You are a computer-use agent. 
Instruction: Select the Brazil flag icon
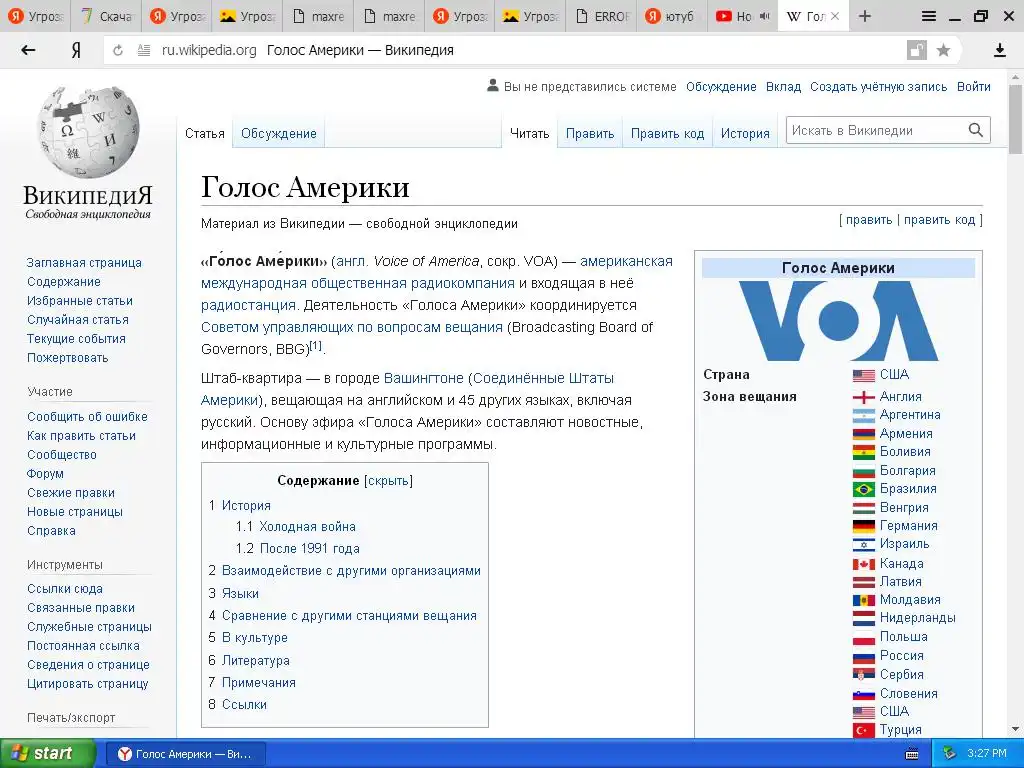[x=863, y=489]
